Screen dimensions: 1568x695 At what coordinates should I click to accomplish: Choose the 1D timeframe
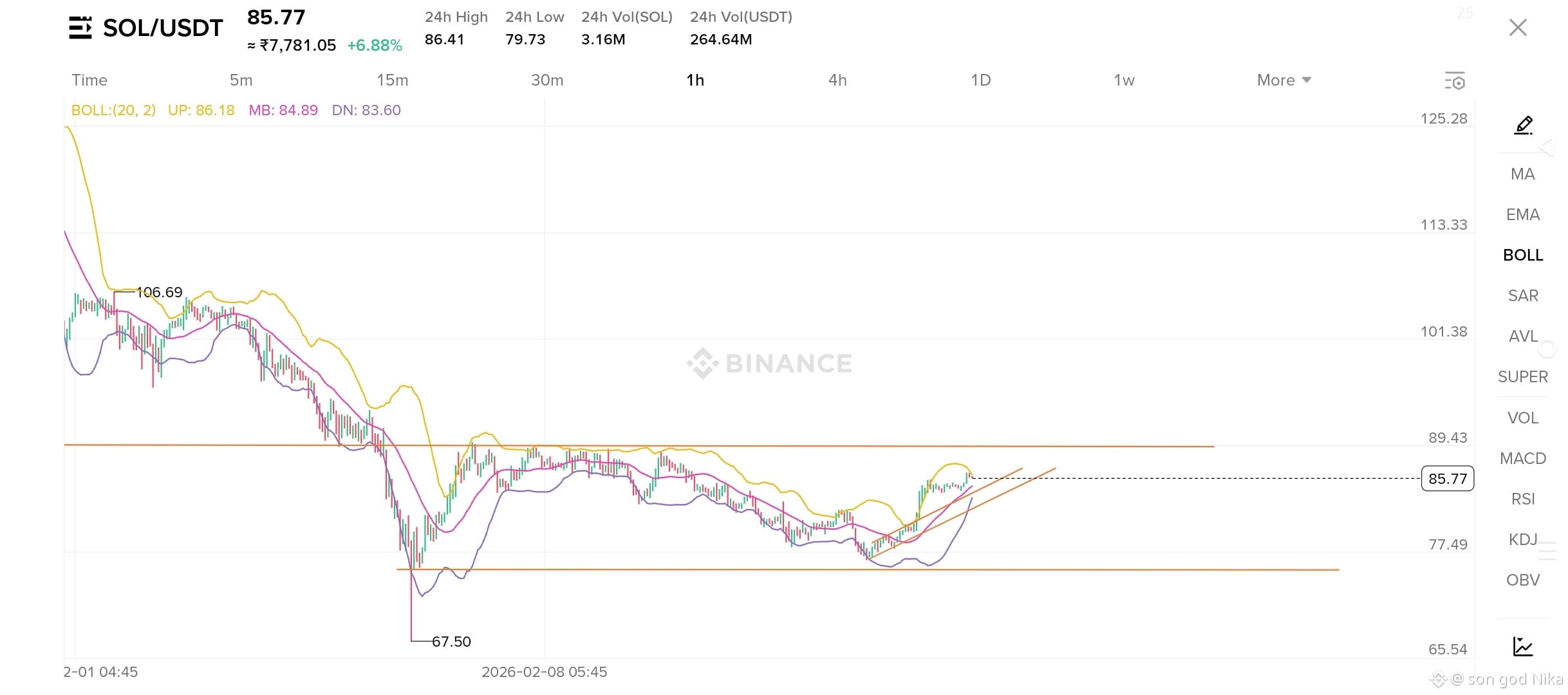point(980,80)
